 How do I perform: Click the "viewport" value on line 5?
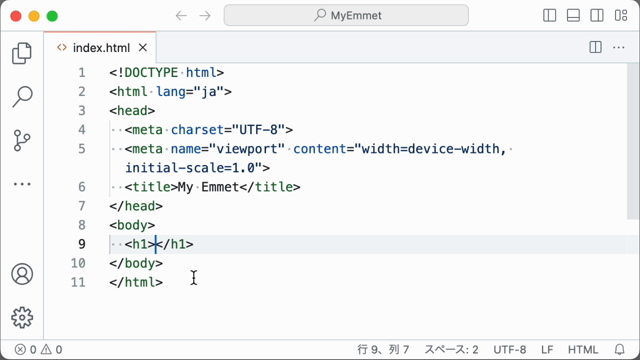pos(247,149)
